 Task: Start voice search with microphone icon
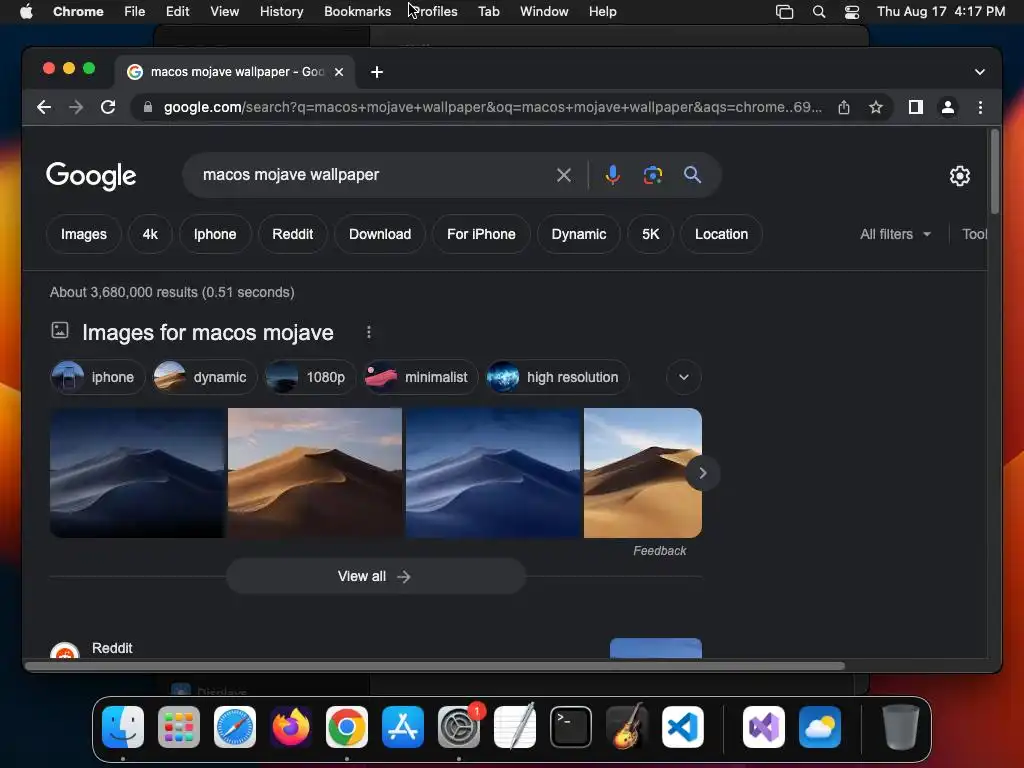(x=613, y=175)
